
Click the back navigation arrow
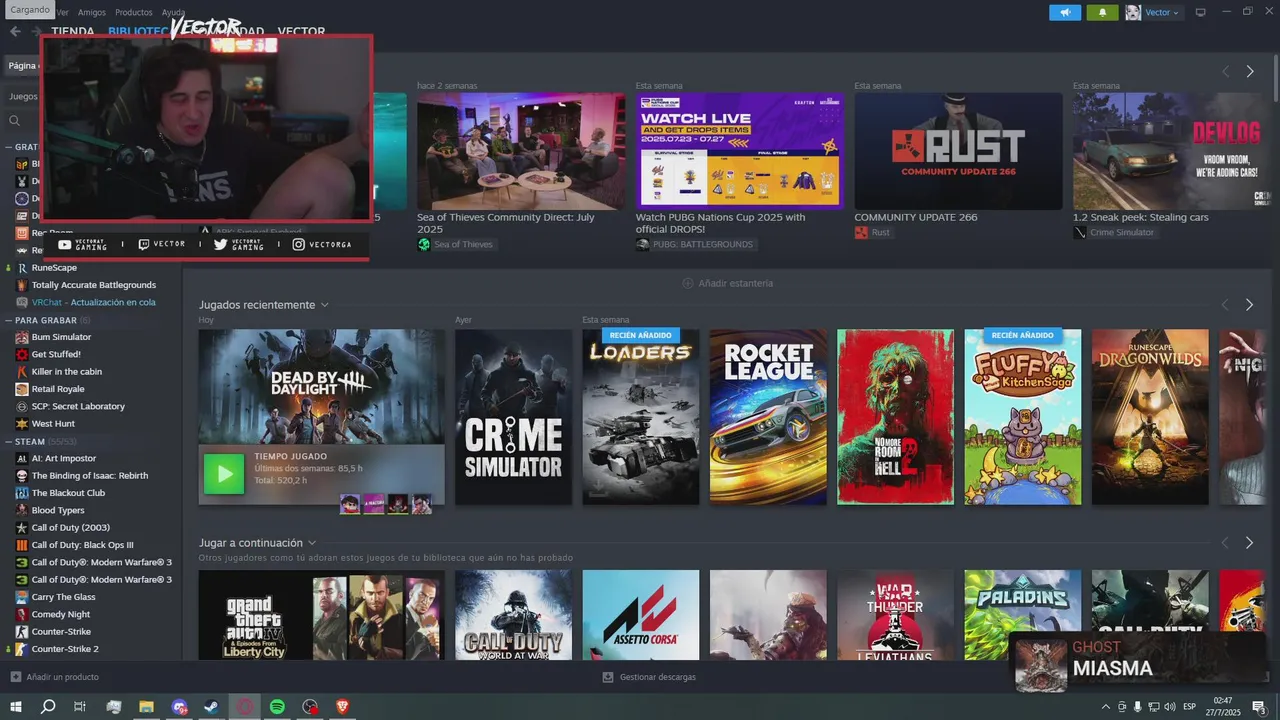pos(15,31)
